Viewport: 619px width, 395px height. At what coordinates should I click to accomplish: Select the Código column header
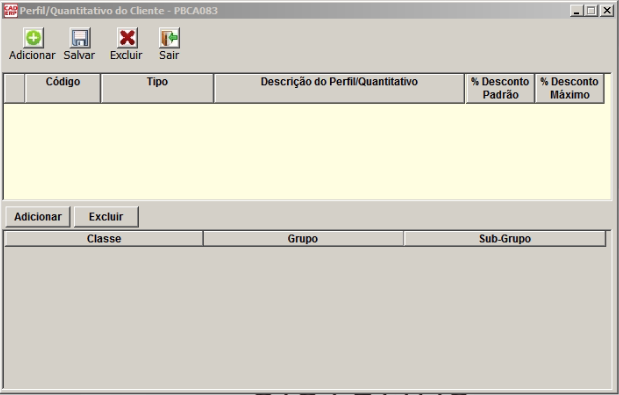[62, 88]
